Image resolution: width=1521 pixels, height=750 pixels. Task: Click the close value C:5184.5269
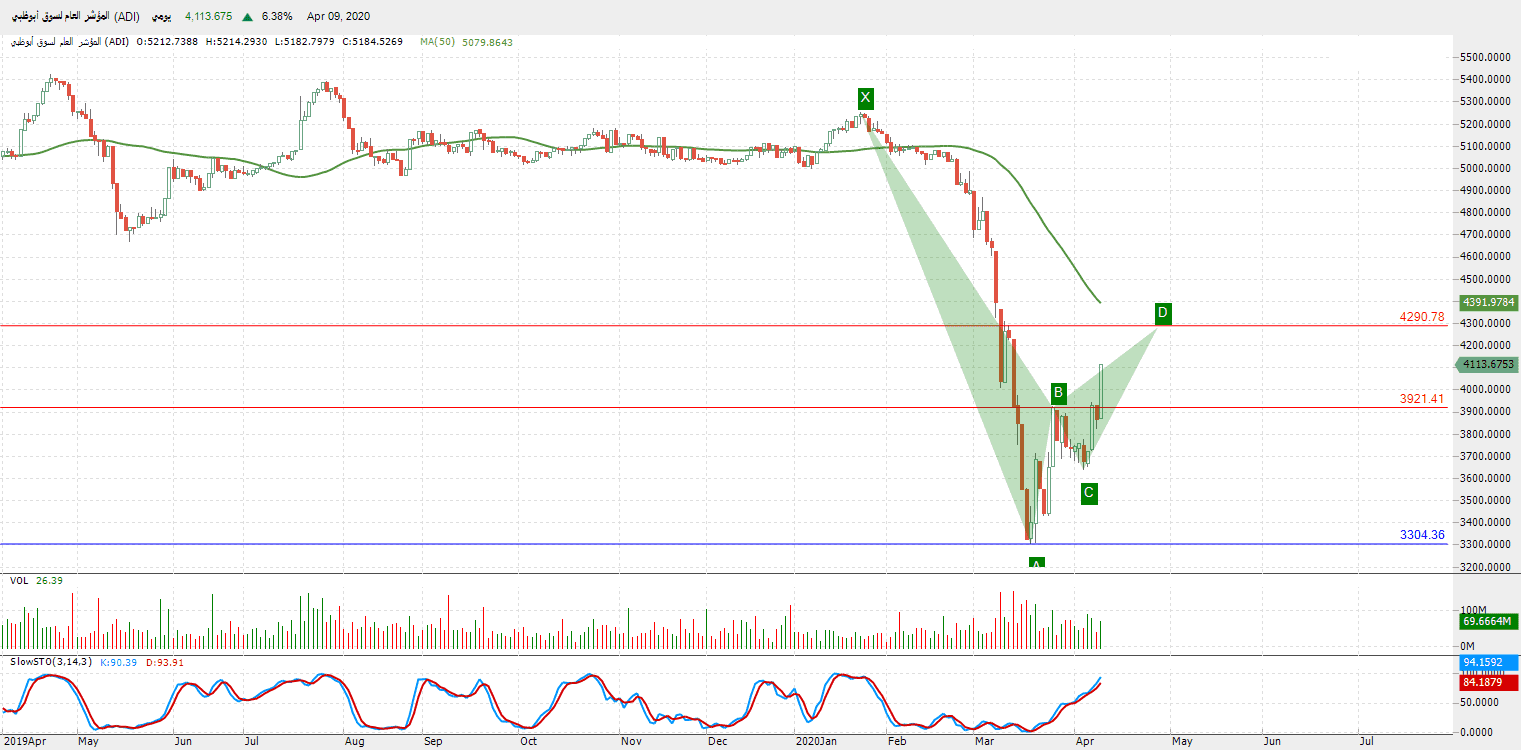pos(373,42)
